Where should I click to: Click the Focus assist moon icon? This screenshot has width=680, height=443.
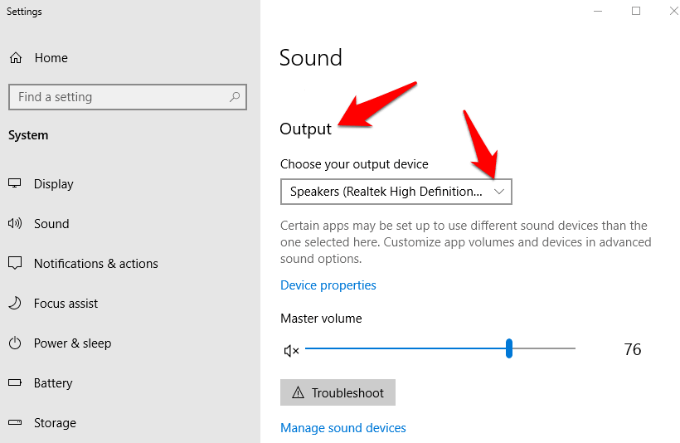click(x=15, y=303)
